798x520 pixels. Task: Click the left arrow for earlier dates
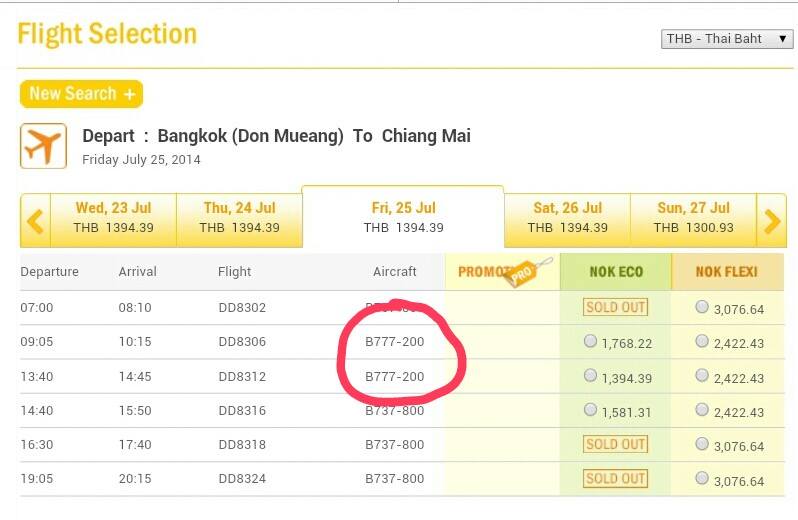click(x=35, y=220)
